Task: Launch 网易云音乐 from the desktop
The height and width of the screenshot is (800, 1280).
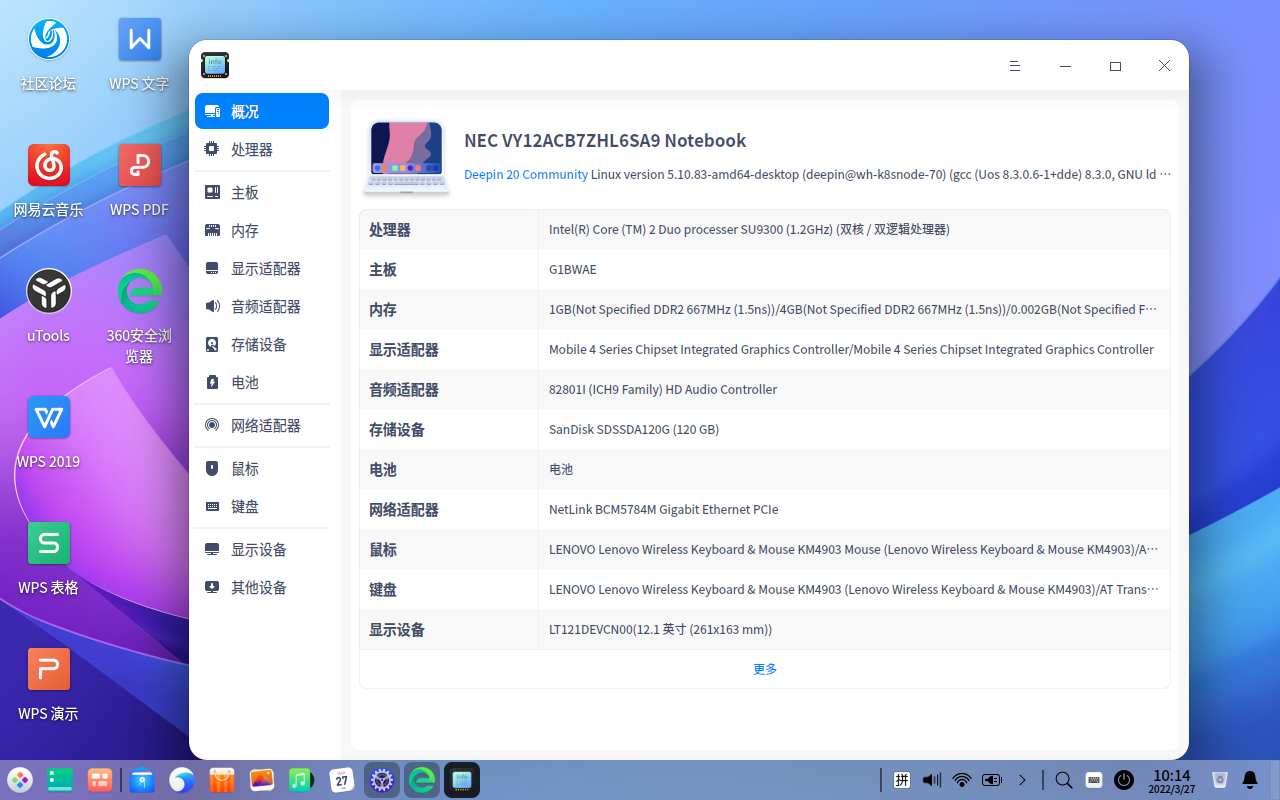Action: click(48, 165)
